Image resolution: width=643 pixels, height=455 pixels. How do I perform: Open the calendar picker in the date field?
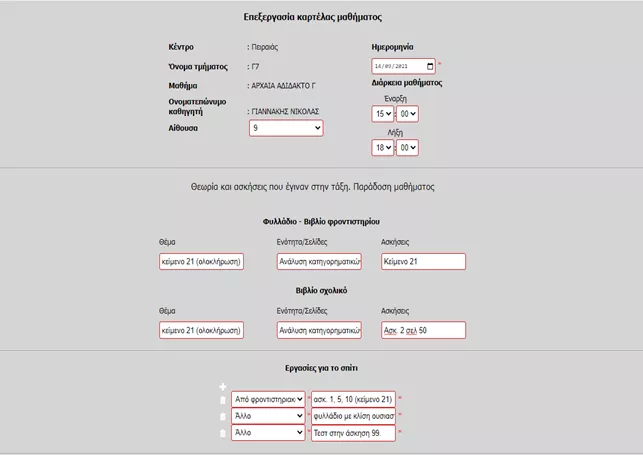pyautogui.click(x=430, y=67)
